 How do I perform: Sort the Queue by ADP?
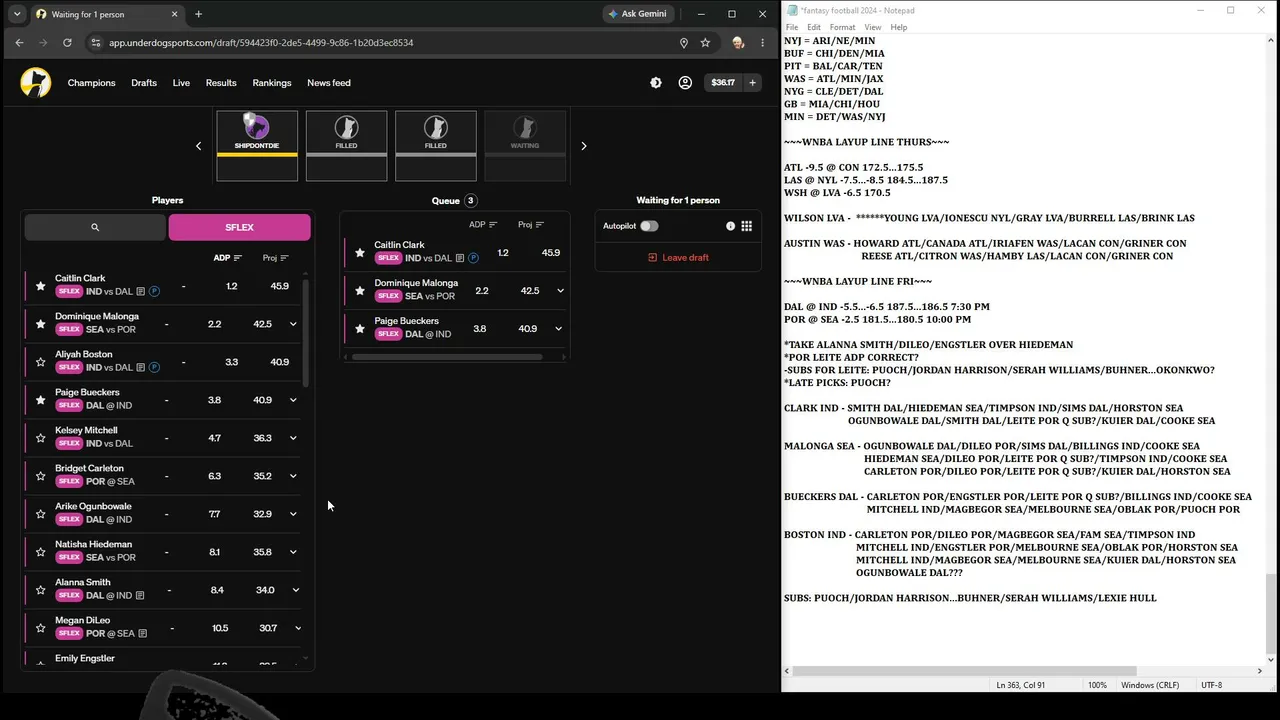point(483,225)
